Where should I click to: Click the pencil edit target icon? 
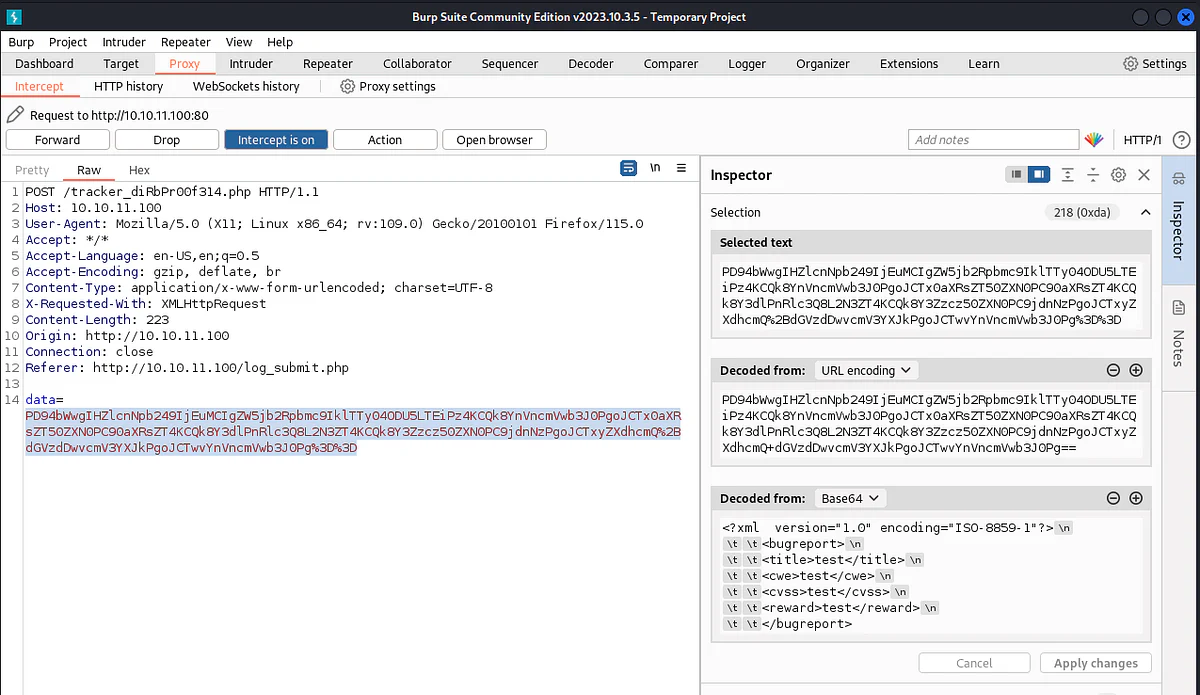click(x=15, y=115)
